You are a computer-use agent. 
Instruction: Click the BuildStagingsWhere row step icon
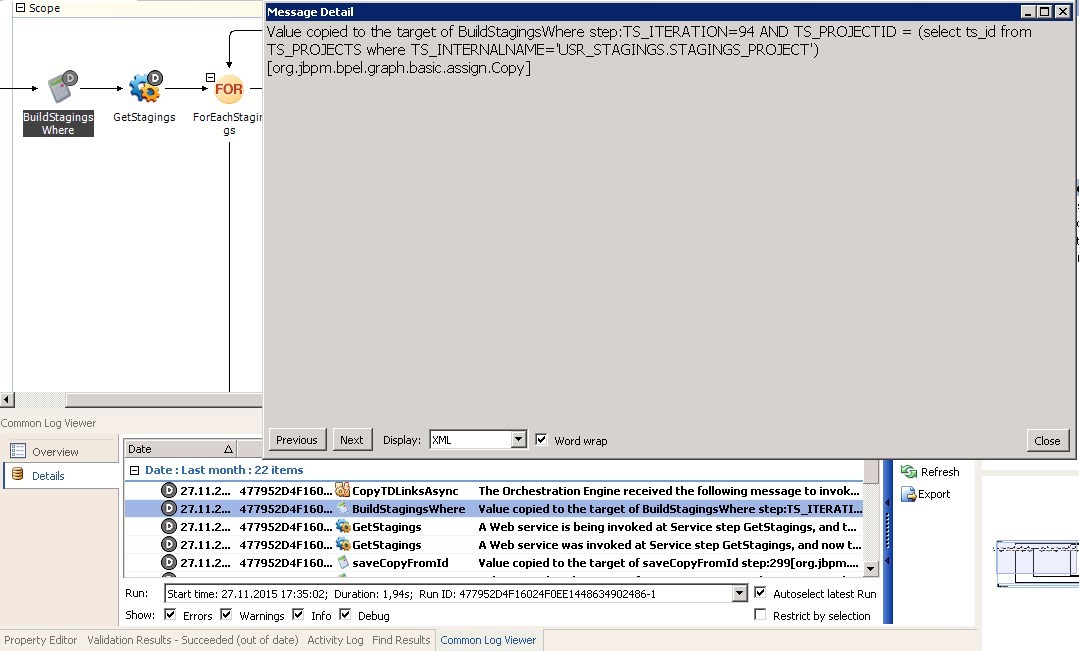(x=343, y=509)
